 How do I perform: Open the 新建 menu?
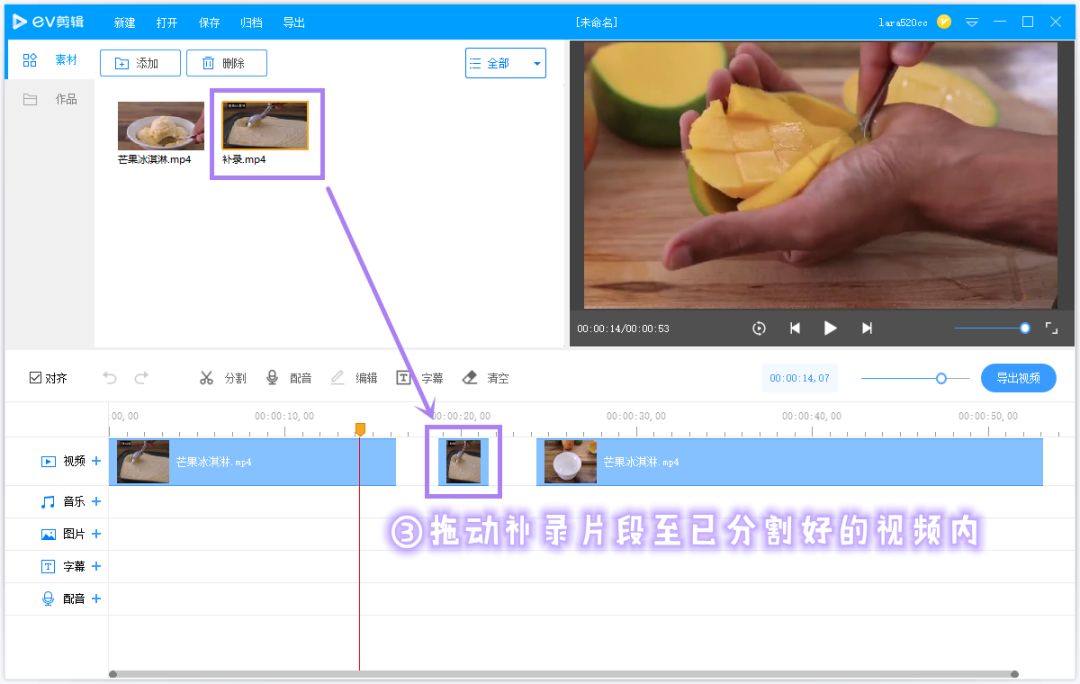pyautogui.click(x=125, y=23)
